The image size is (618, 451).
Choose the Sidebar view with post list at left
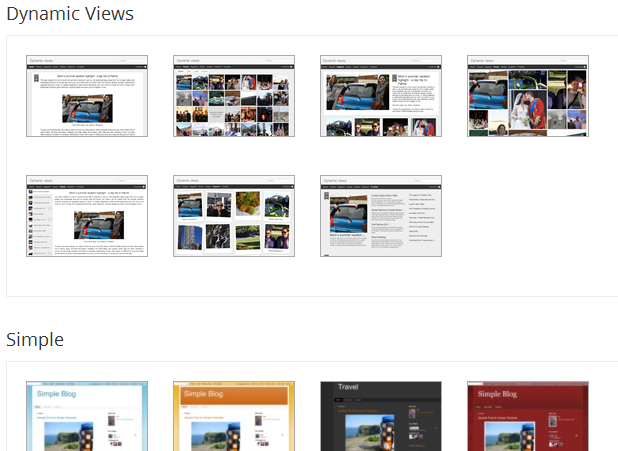87,216
